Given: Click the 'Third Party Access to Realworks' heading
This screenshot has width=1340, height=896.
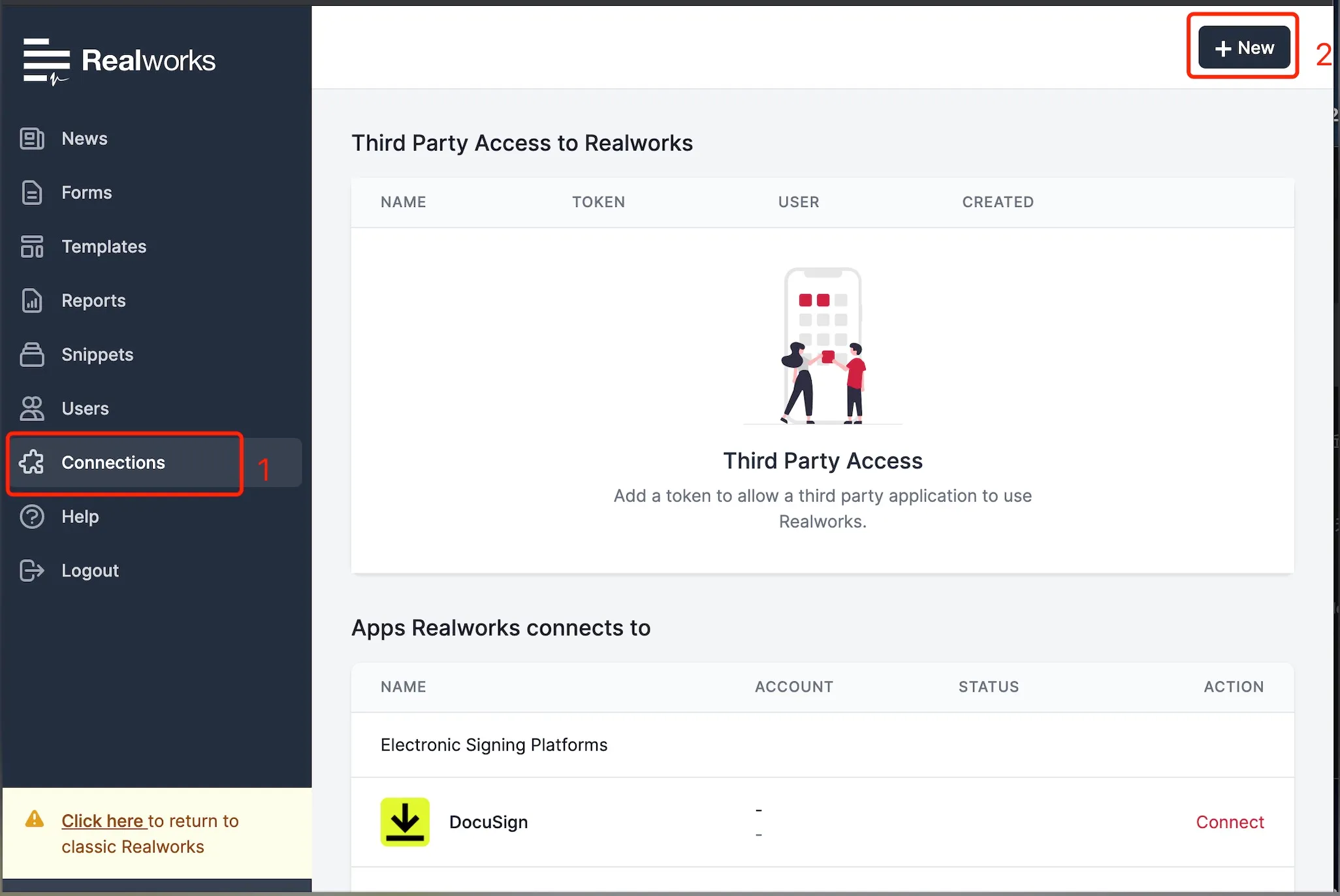Looking at the screenshot, I should [x=522, y=143].
